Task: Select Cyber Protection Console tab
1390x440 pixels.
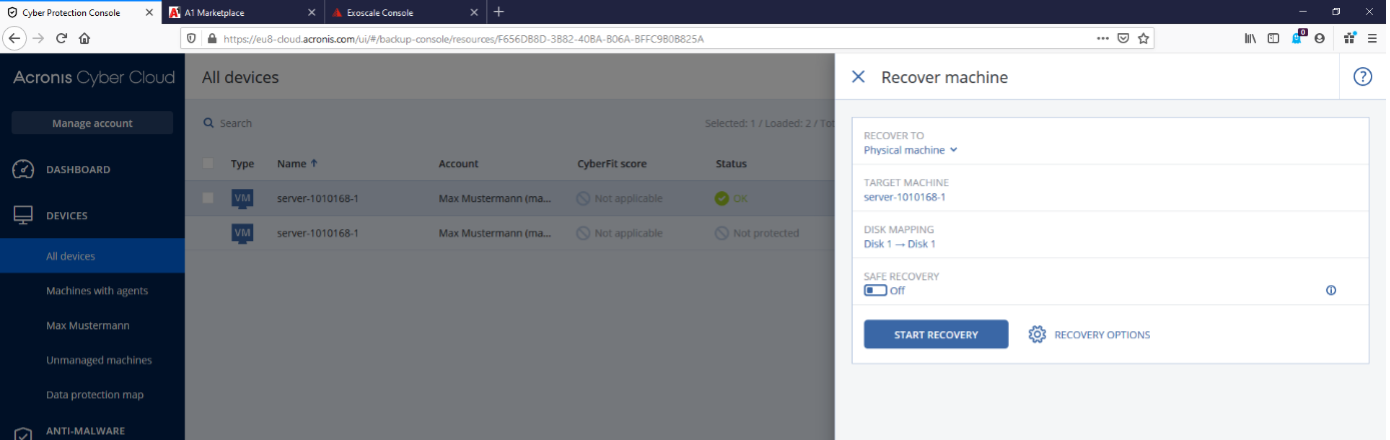Action: tap(80, 12)
